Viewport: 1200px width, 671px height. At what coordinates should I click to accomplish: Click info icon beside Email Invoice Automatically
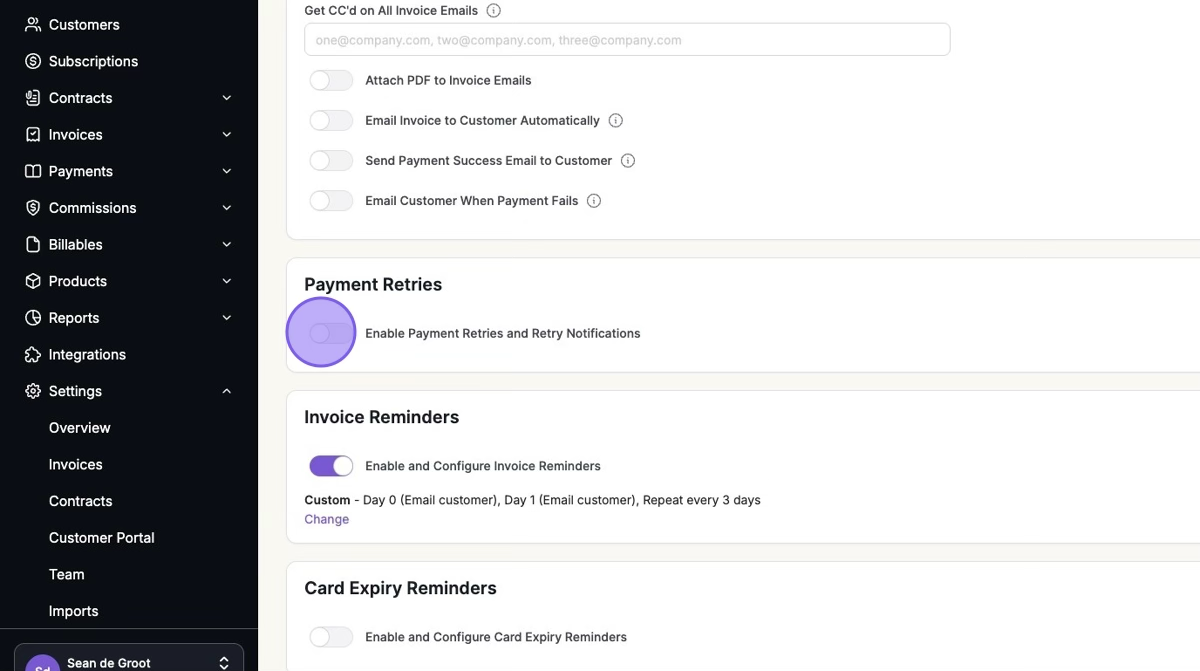616,121
